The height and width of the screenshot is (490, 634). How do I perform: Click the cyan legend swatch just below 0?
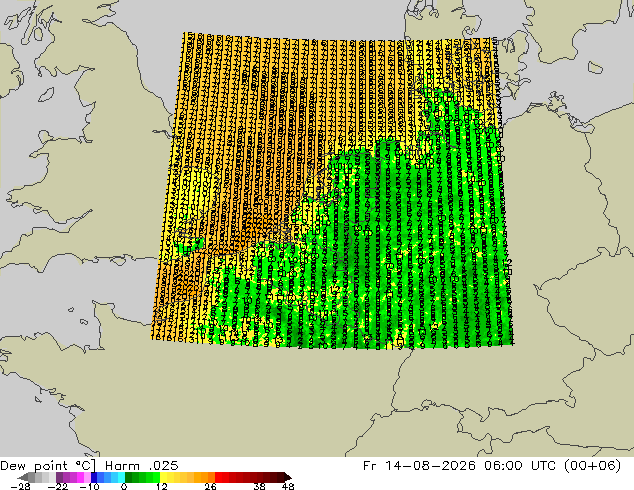[121, 477]
